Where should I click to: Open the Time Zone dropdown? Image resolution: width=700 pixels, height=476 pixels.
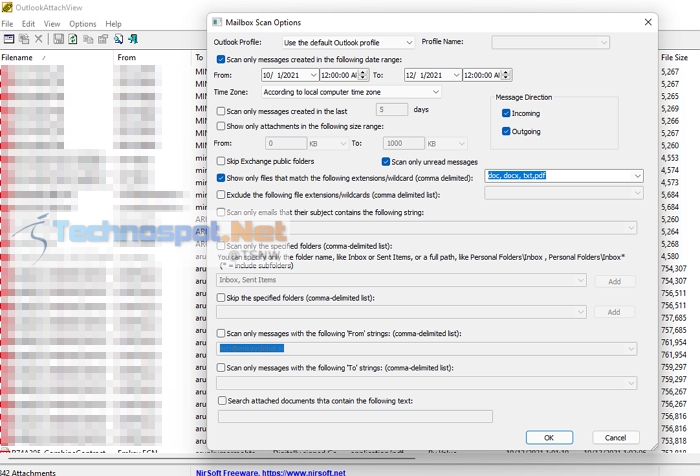351,92
